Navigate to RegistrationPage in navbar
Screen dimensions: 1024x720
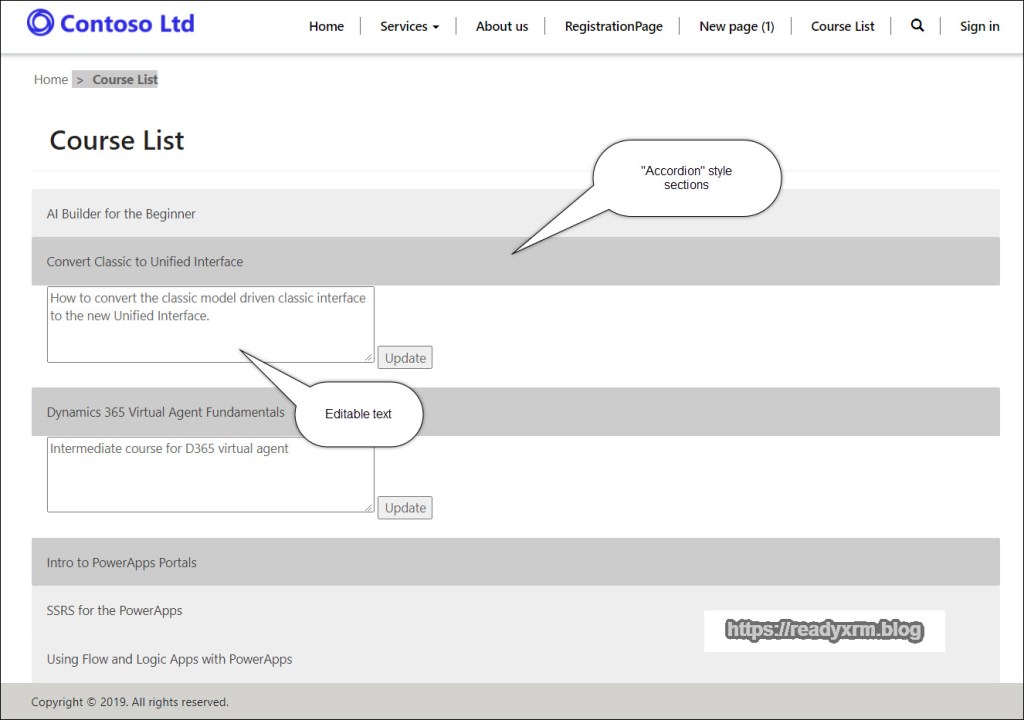tap(613, 27)
